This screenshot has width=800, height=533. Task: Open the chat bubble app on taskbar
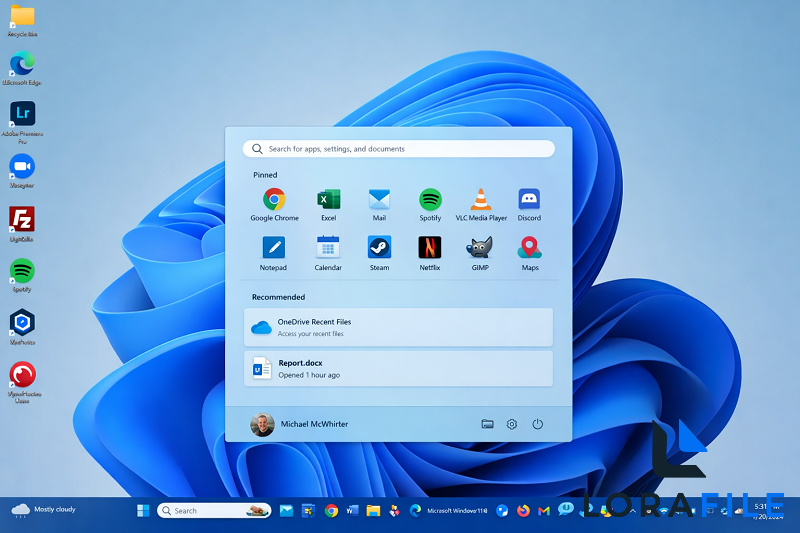coord(565,509)
